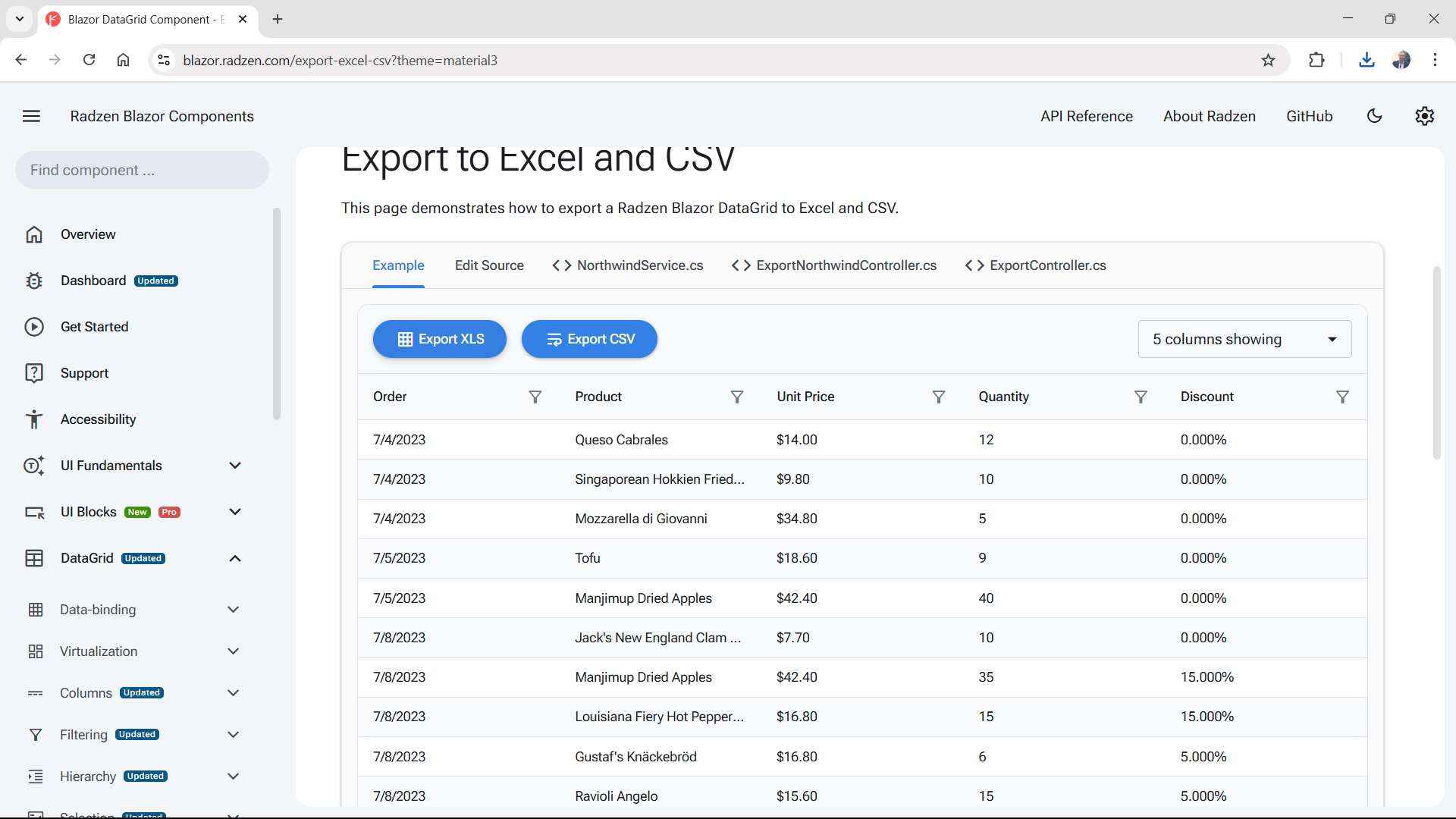The image size is (1456, 819).
Task: Click the Order column filter icon
Action: (535, 397)
